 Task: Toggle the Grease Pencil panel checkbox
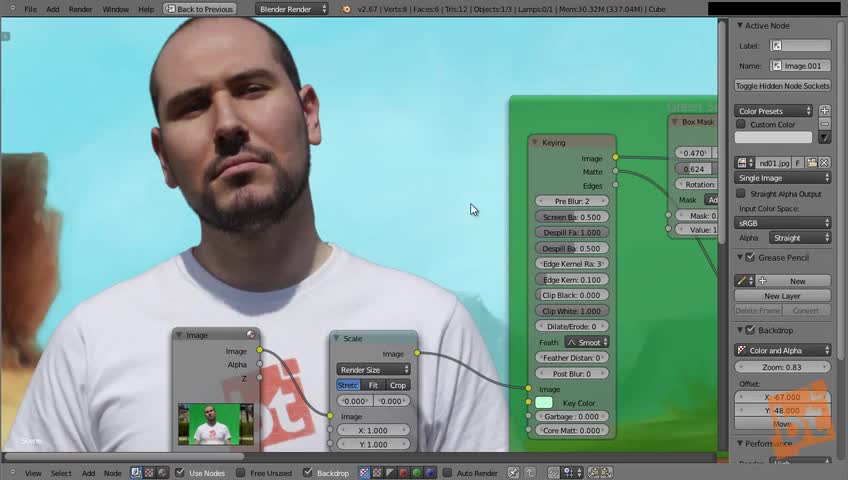(750, 257)
